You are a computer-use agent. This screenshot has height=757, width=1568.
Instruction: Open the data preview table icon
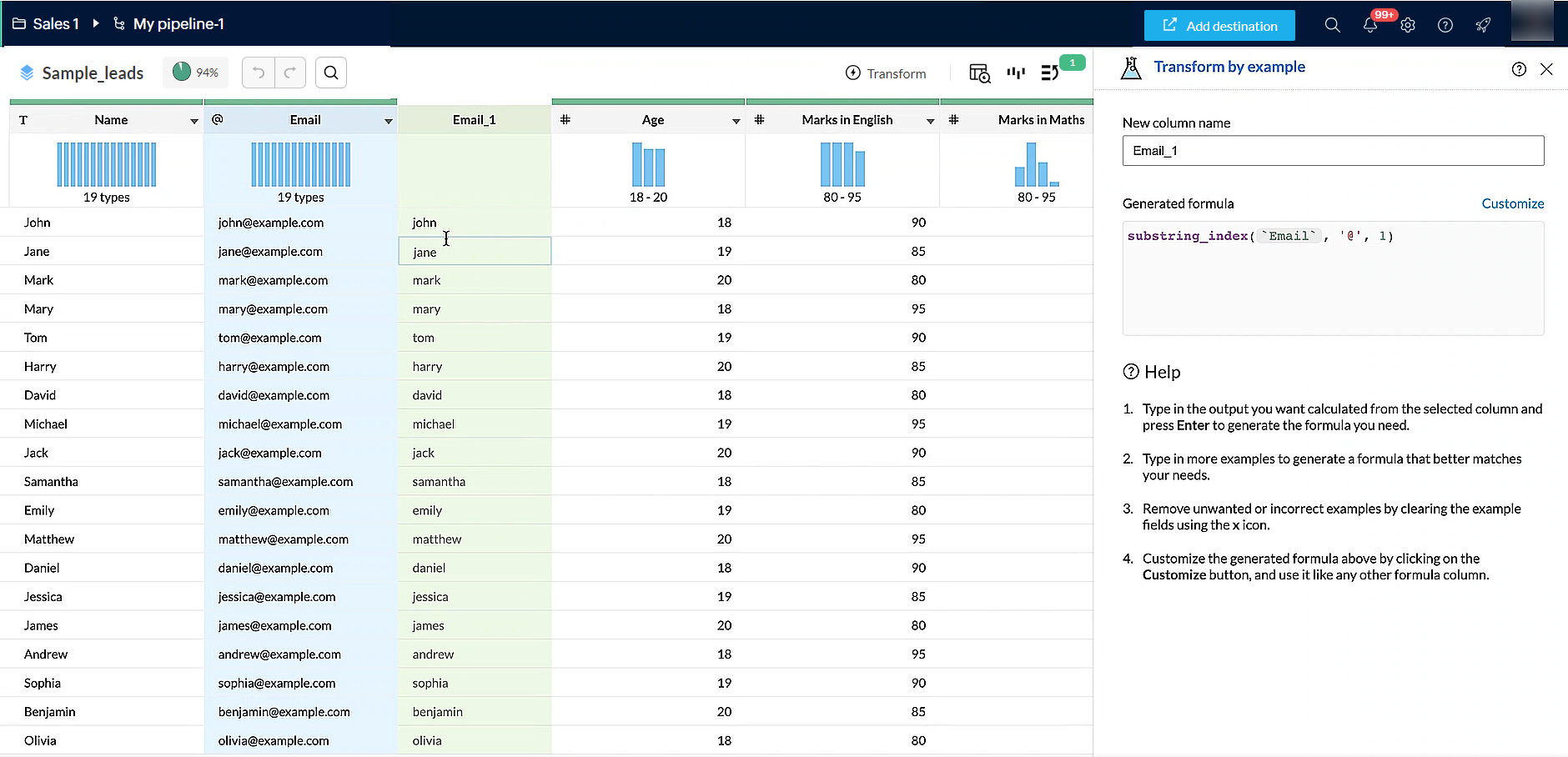pos(979,73)
